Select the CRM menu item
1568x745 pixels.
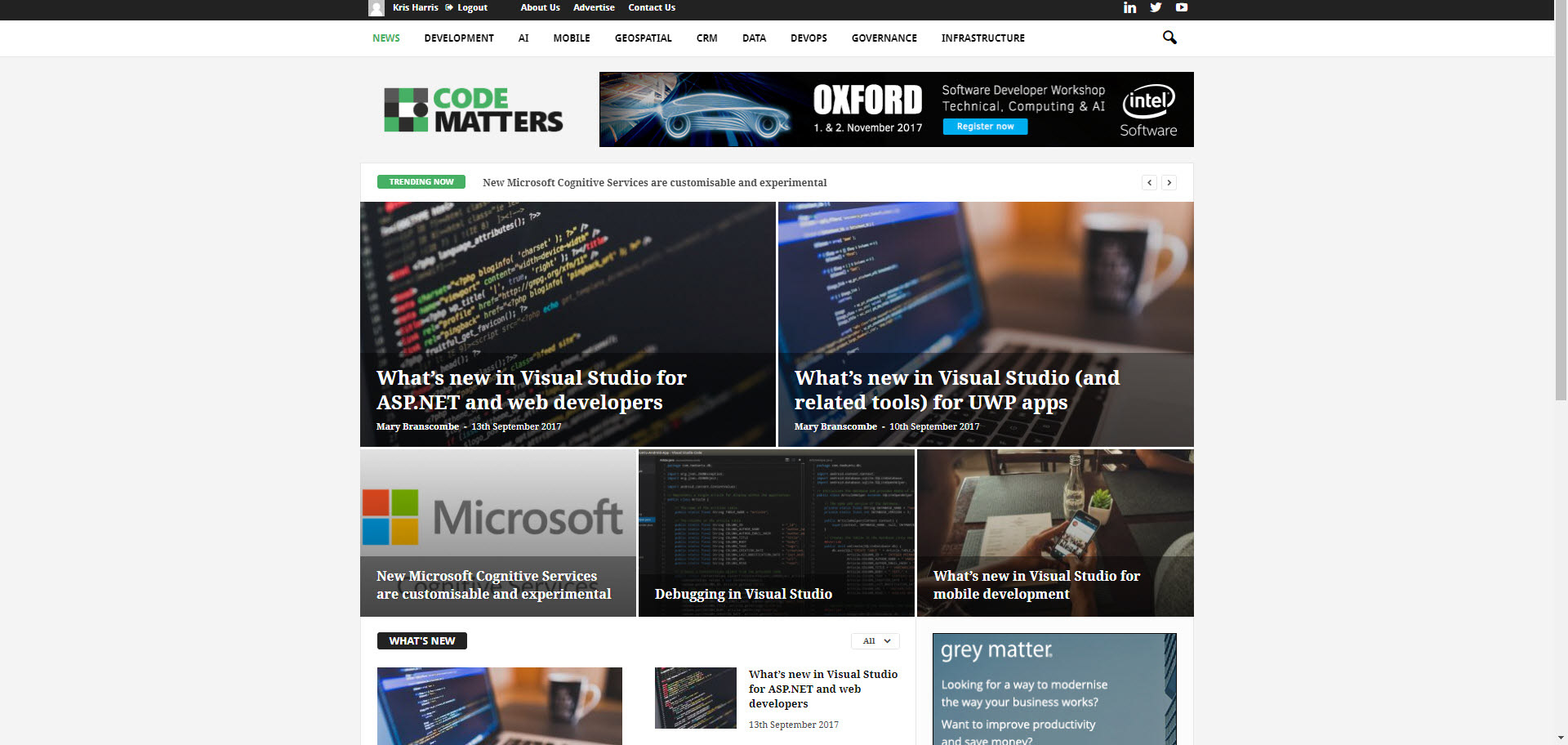707,38
